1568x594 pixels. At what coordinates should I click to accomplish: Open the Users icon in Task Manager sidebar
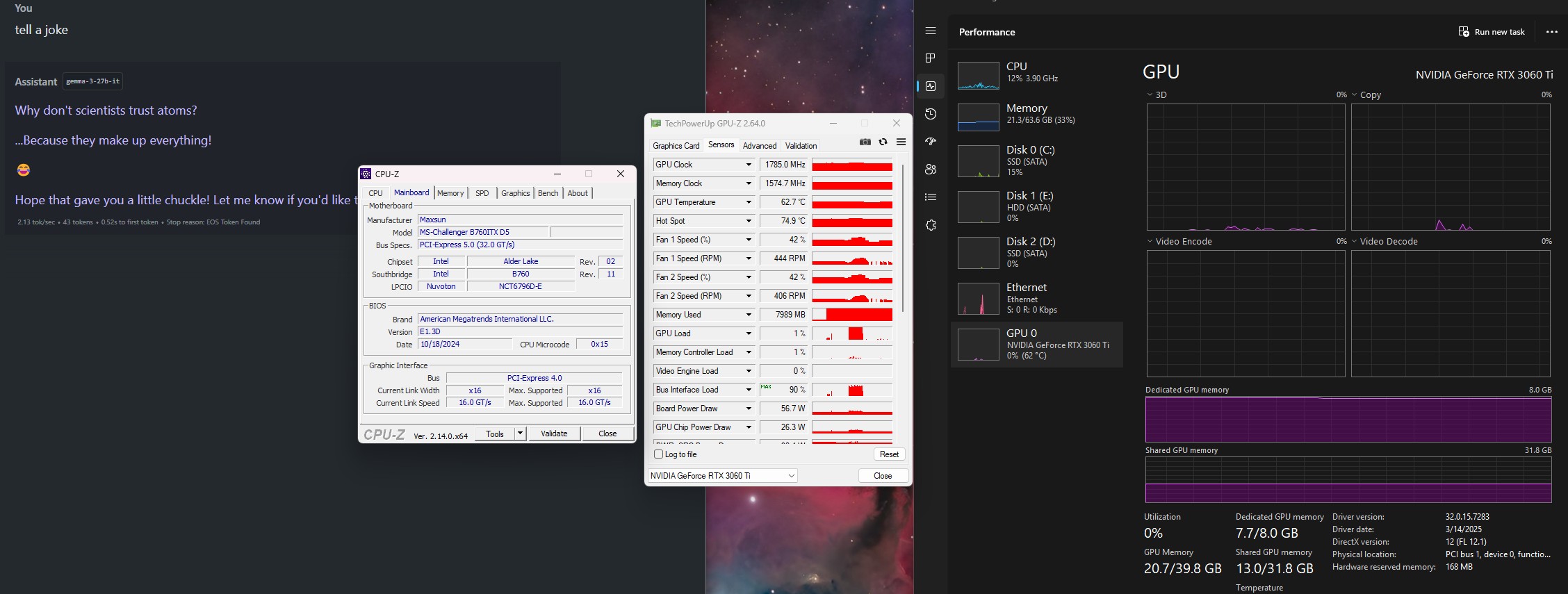pyautogui.click(x=931, y=170)
